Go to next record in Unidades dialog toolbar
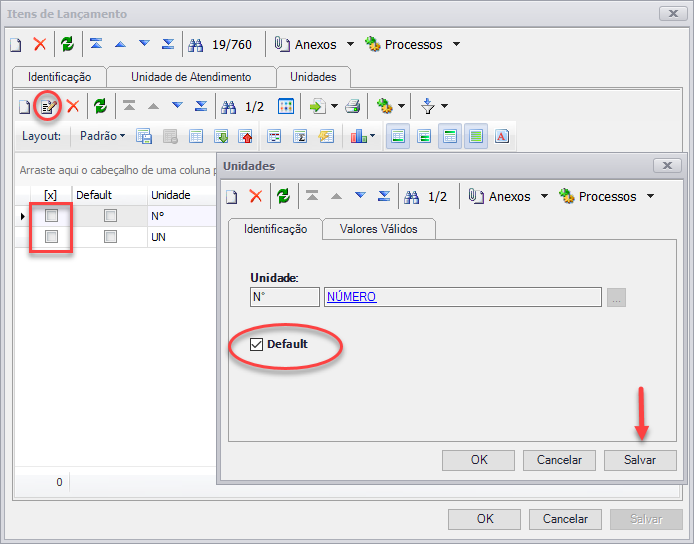Image resolution: width=694 pixels, height=544 pixels. 360,195
